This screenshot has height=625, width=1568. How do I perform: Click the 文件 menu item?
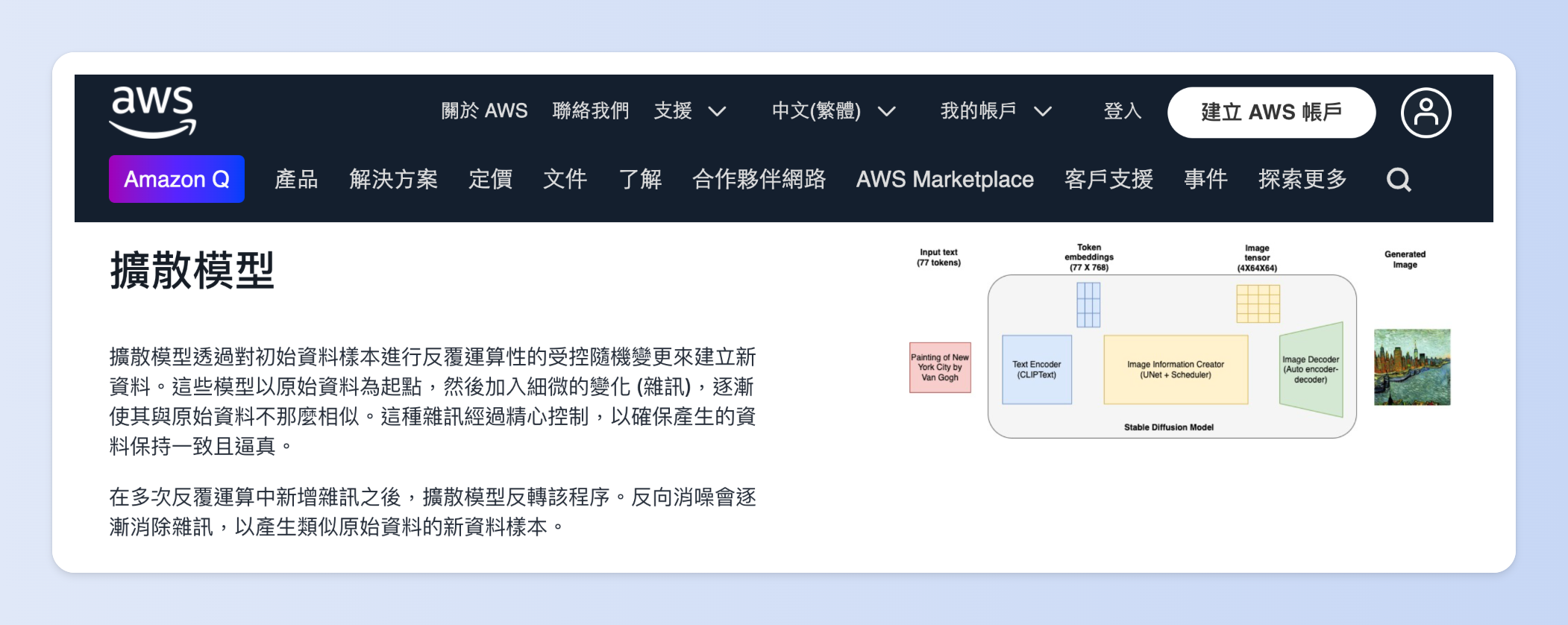(565, 180)
